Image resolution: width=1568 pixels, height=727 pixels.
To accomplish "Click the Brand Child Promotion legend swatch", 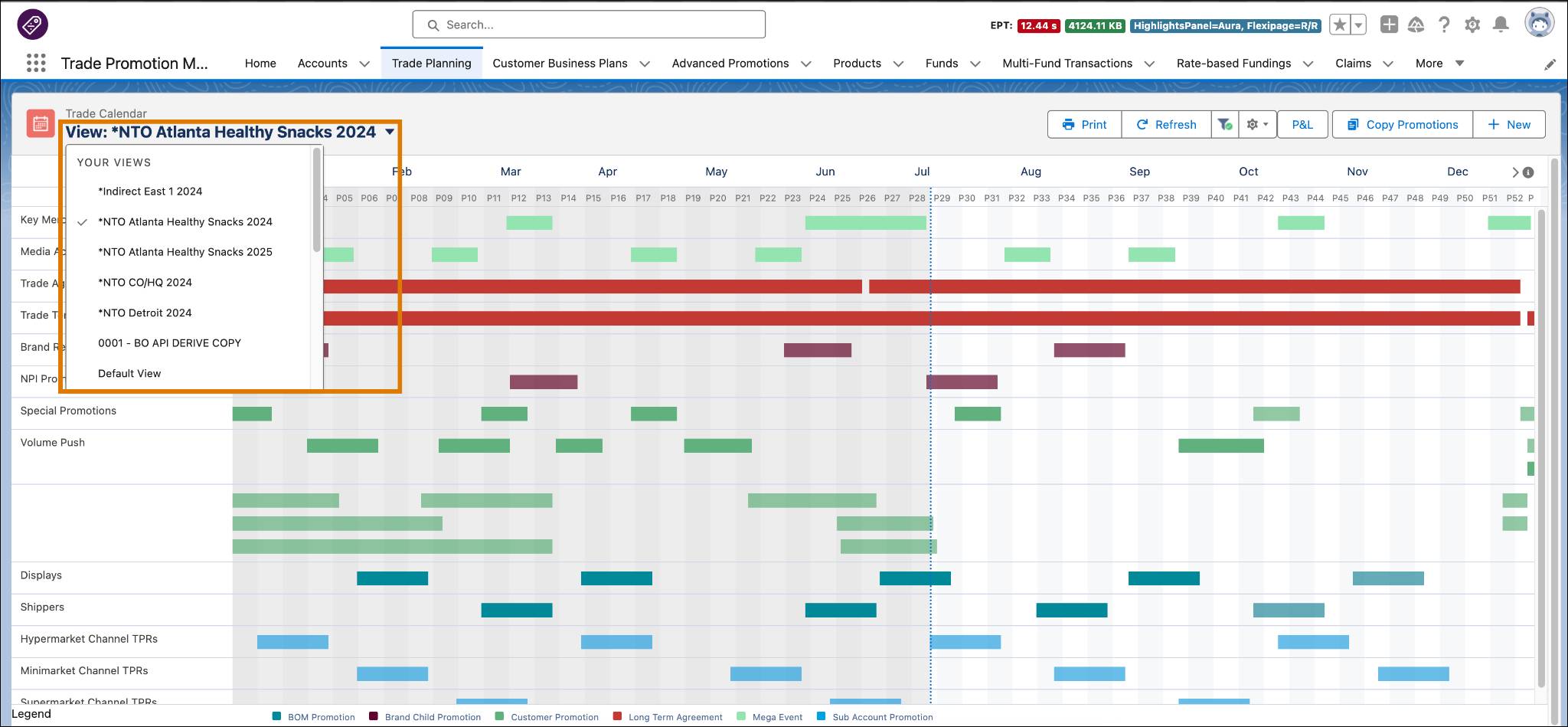I will (x=374, y=717).
